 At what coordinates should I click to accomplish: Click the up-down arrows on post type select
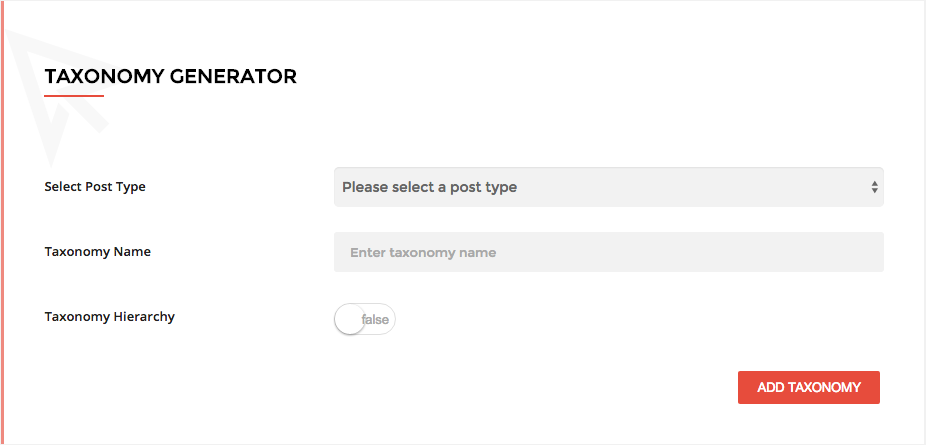(x=874, y=187)
